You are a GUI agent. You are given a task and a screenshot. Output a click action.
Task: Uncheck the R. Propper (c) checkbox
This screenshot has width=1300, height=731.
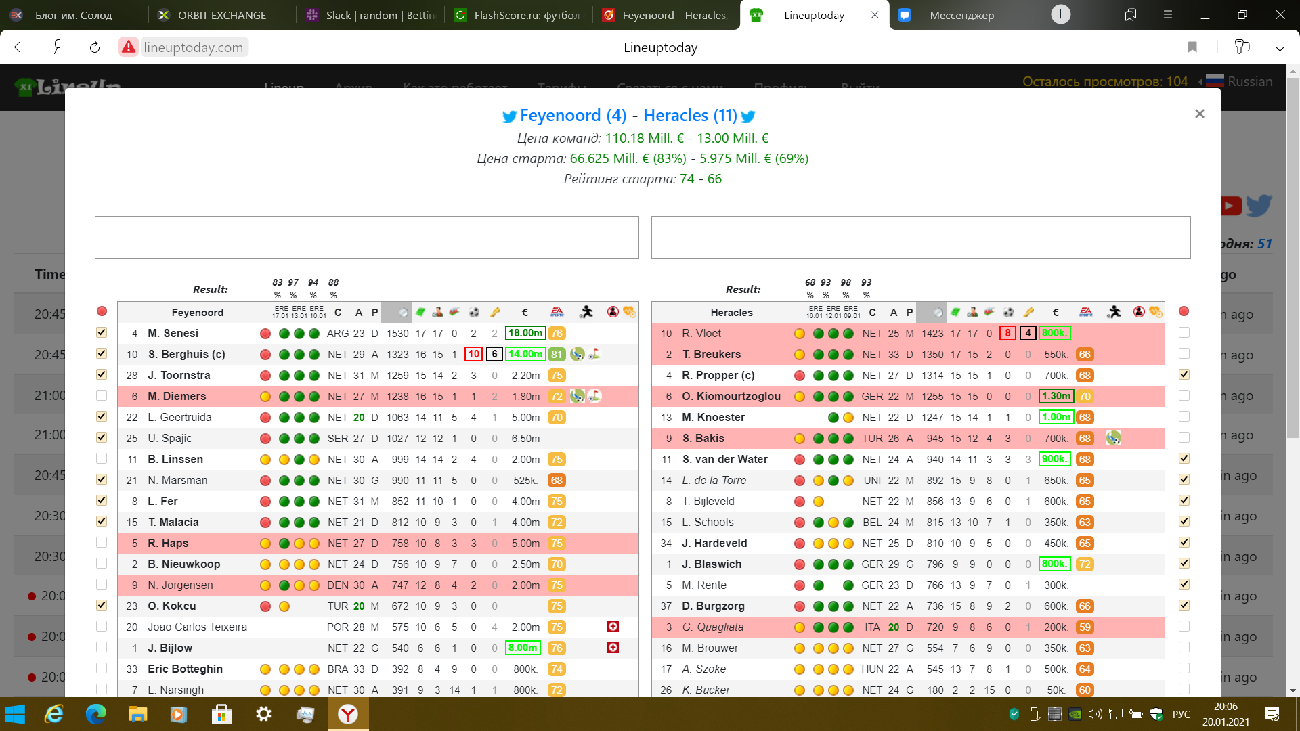coord(1184,375)
